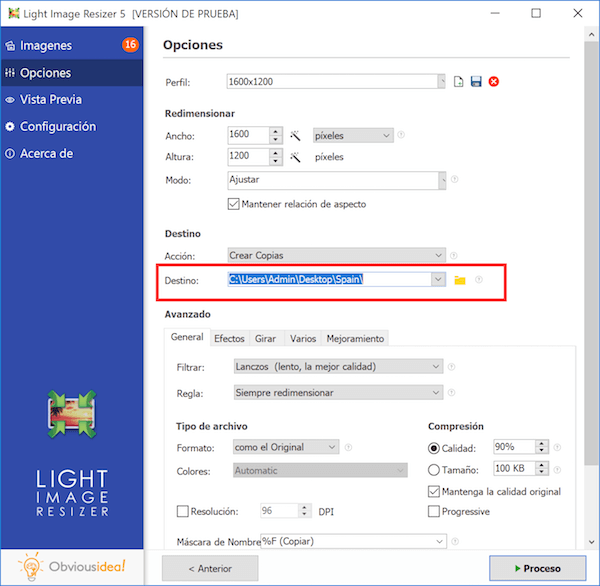Select Opciones in the sidebar
This screenshot has height=586, width=600.
72,73
